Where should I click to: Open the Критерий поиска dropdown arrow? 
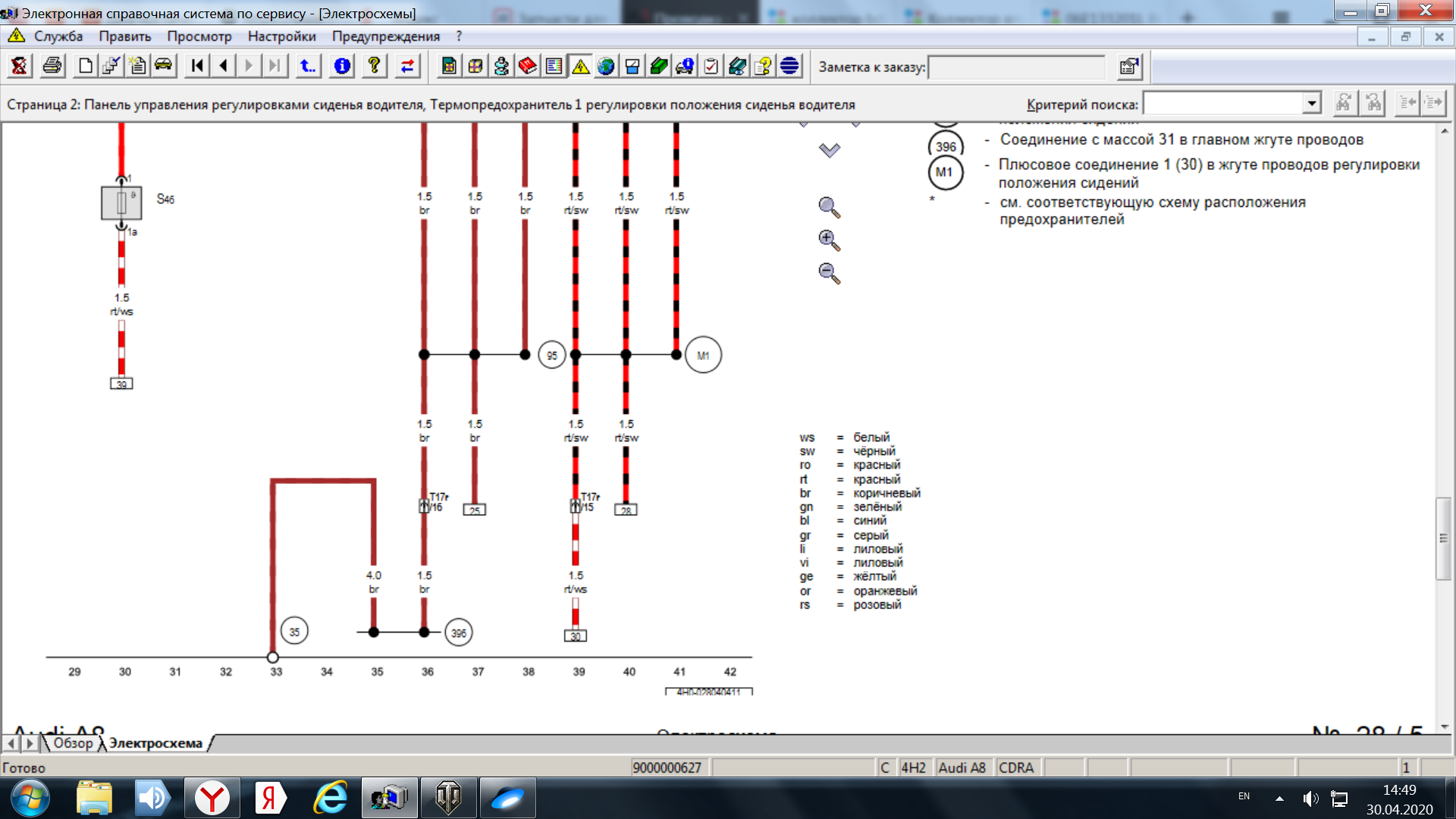pyautogui.click(x=1312, y=103)
